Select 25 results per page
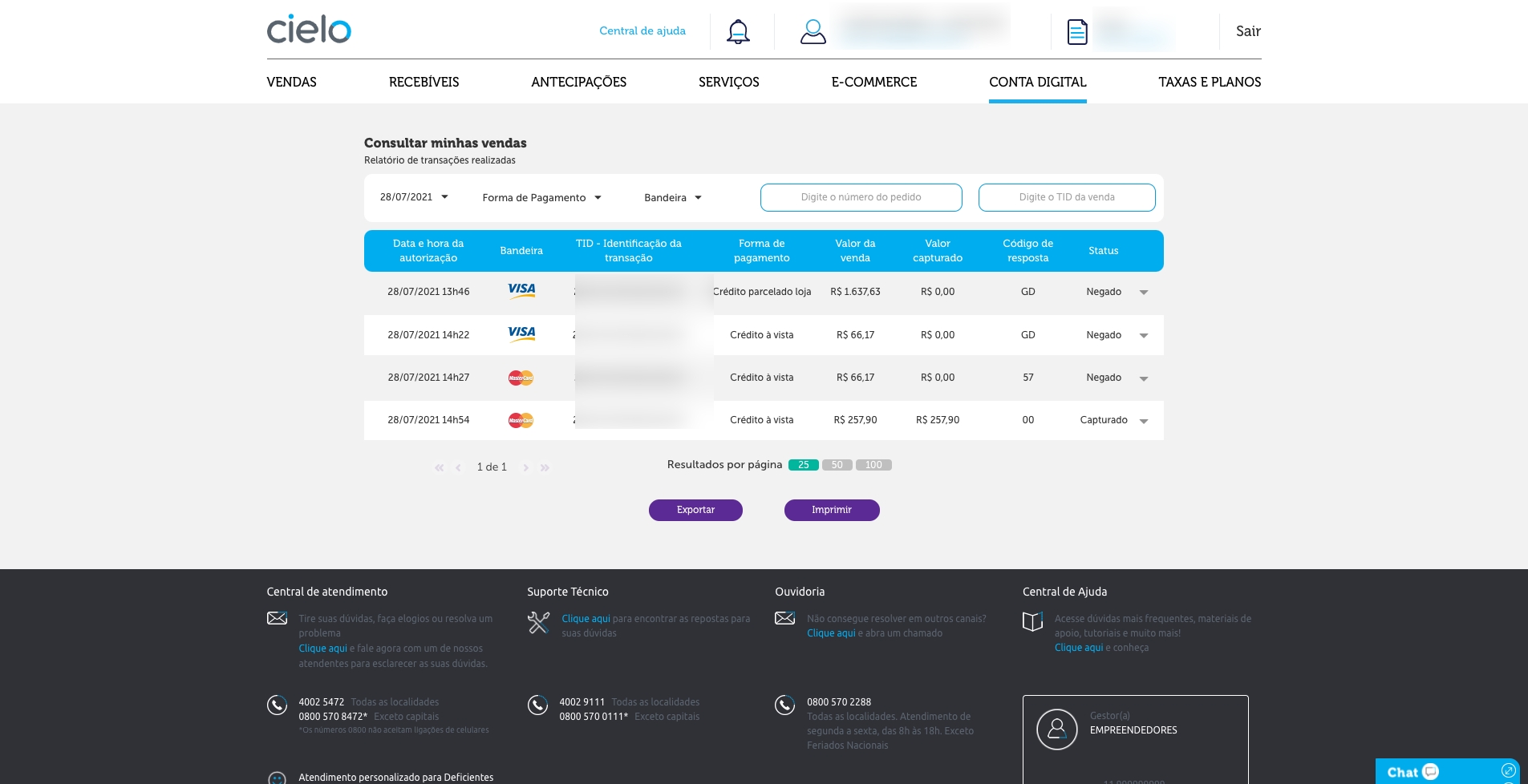 tap(803, 465)
